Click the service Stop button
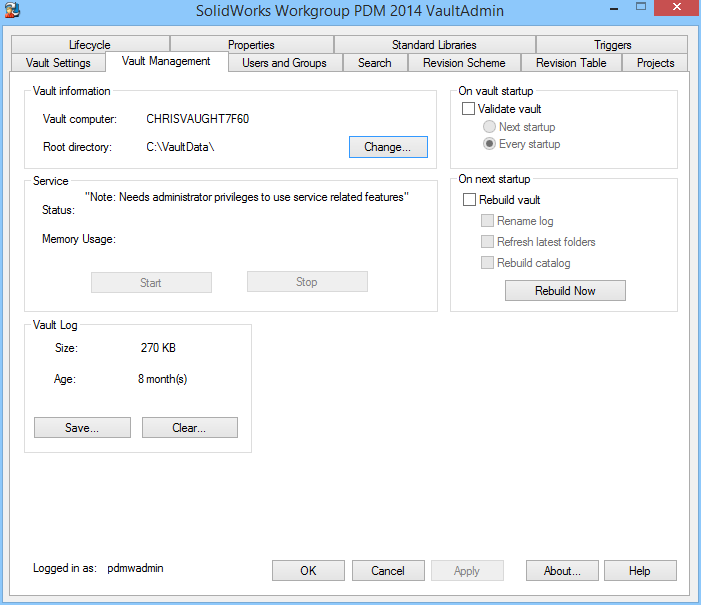The height and width of the screenshot is (605, 701). tap(307, 282)
